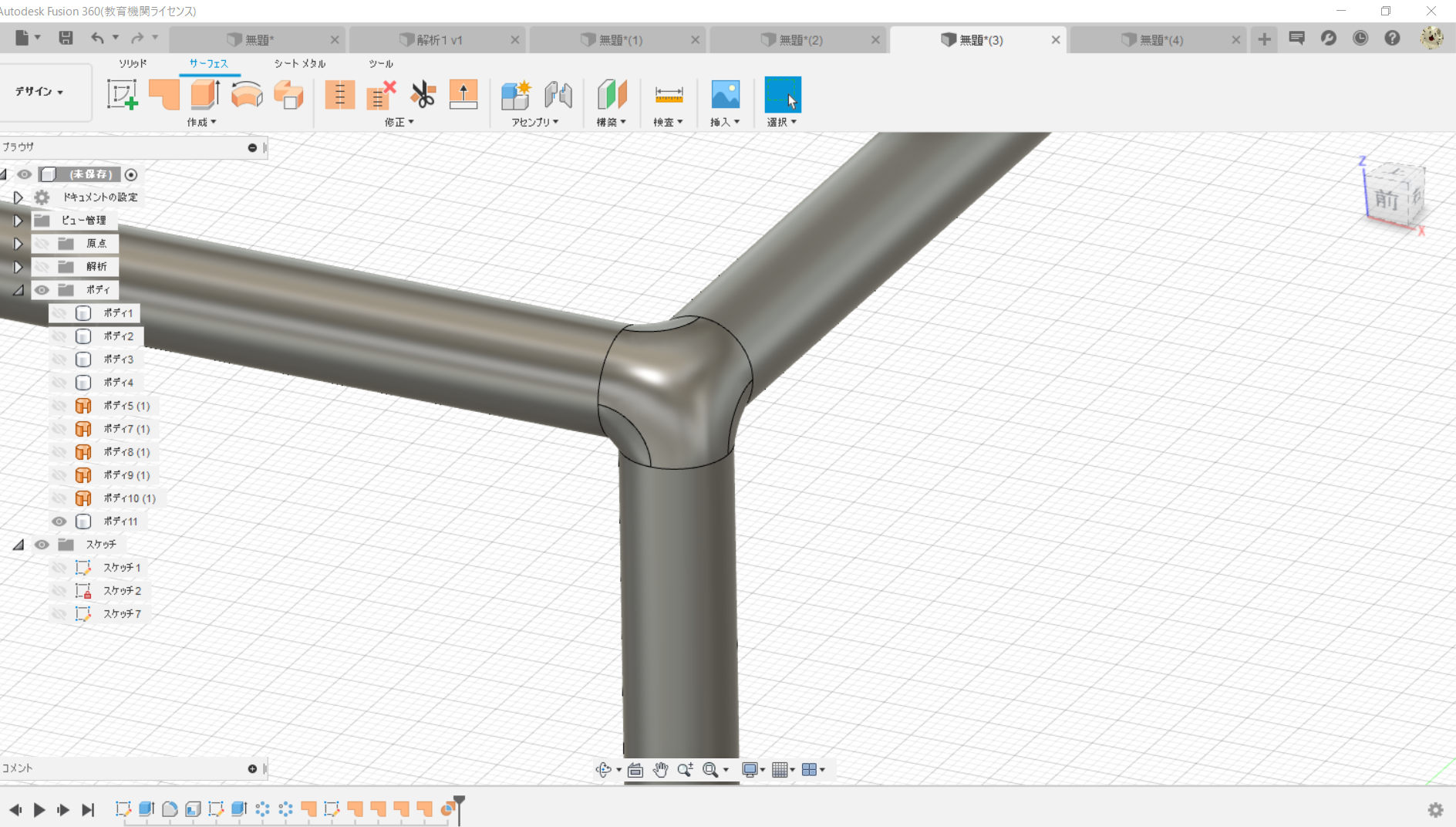The image size is (1456, 827).
Task: Select the Trim scissors tool
Action: point(423,95)
